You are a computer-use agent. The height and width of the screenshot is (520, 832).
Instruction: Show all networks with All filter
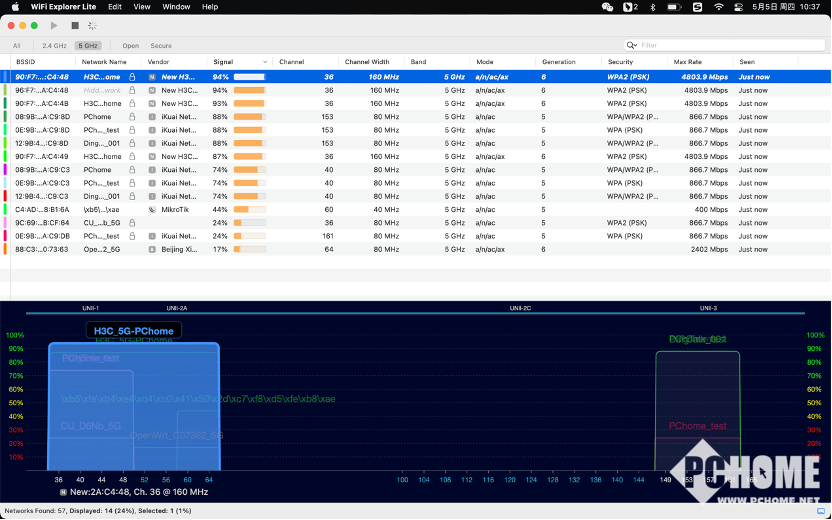(x=16, y=46)
